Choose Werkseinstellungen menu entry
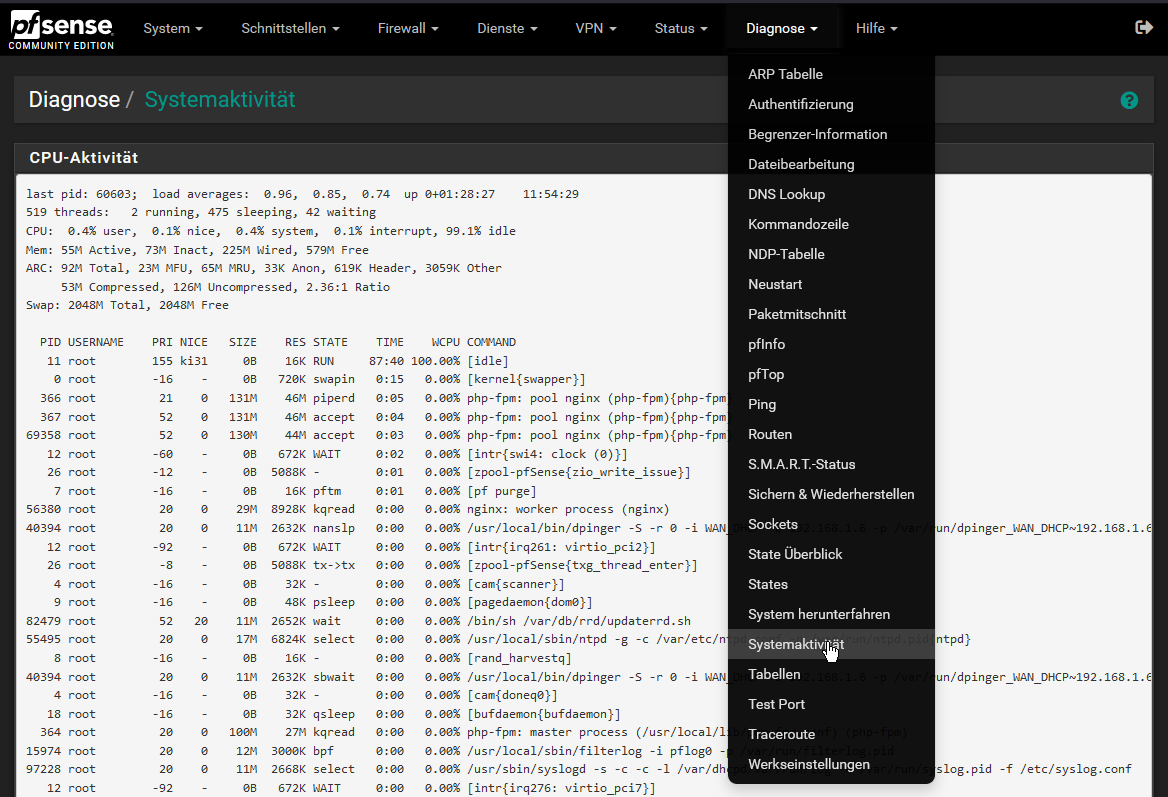 (831, 764)
